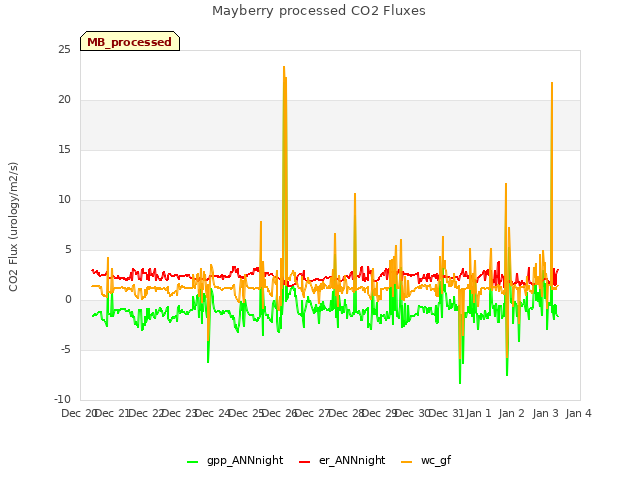Image resolution: width=640 pixels, height=480 pixels.
Task: Click the y-axis label -10
Action: [x=63, y=400]
